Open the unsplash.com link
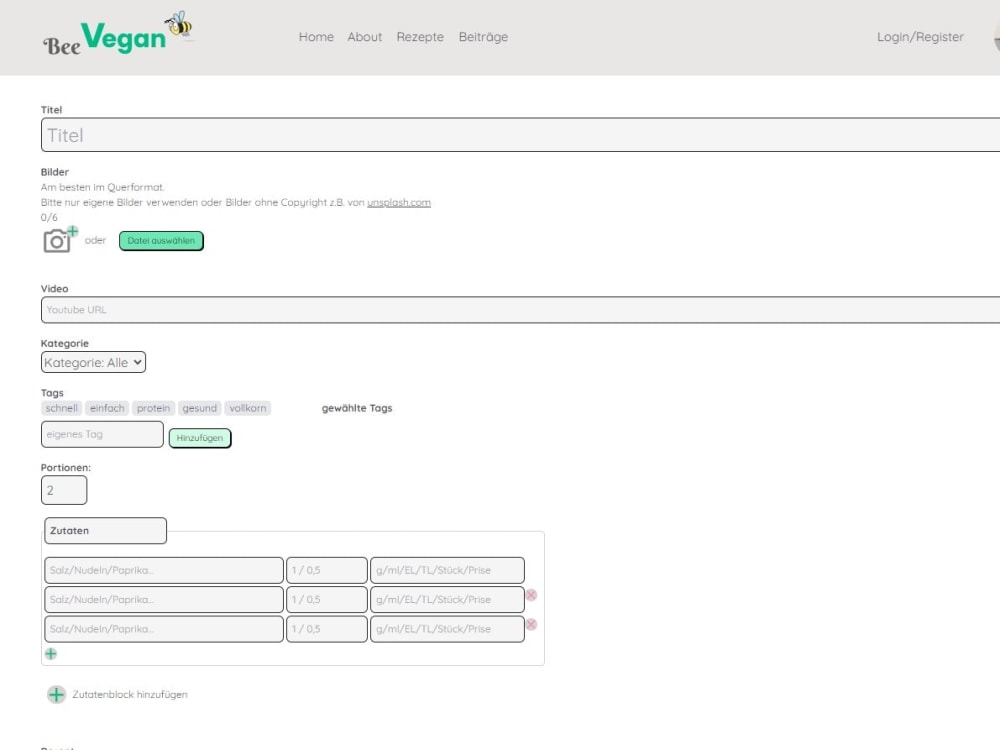Viewport: 1000px width, 750px height. [x=399, y=202]
